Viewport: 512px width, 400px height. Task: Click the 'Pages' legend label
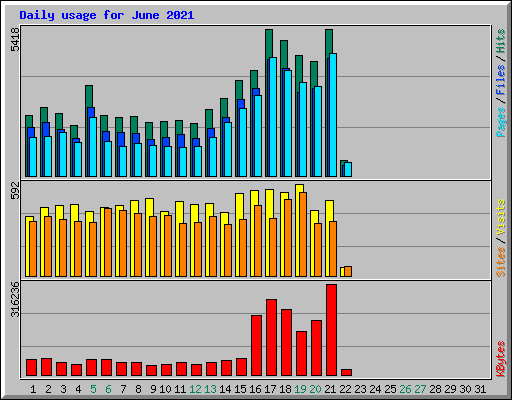(x=501, y=122)
